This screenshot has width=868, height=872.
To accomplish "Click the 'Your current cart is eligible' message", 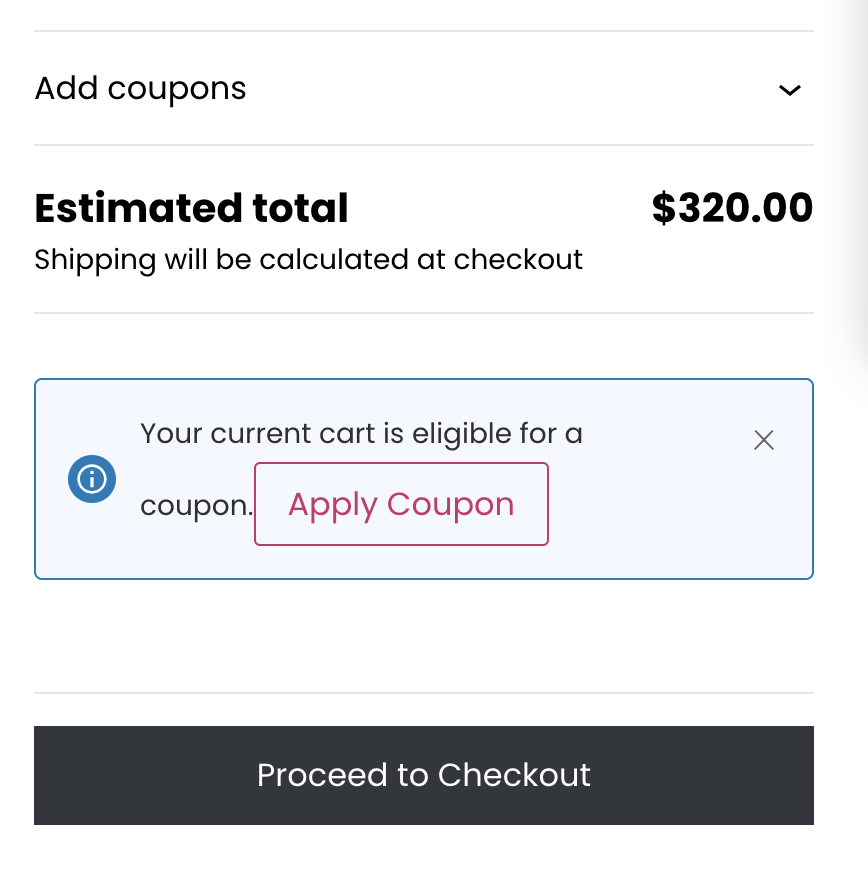I will point(361,434).
